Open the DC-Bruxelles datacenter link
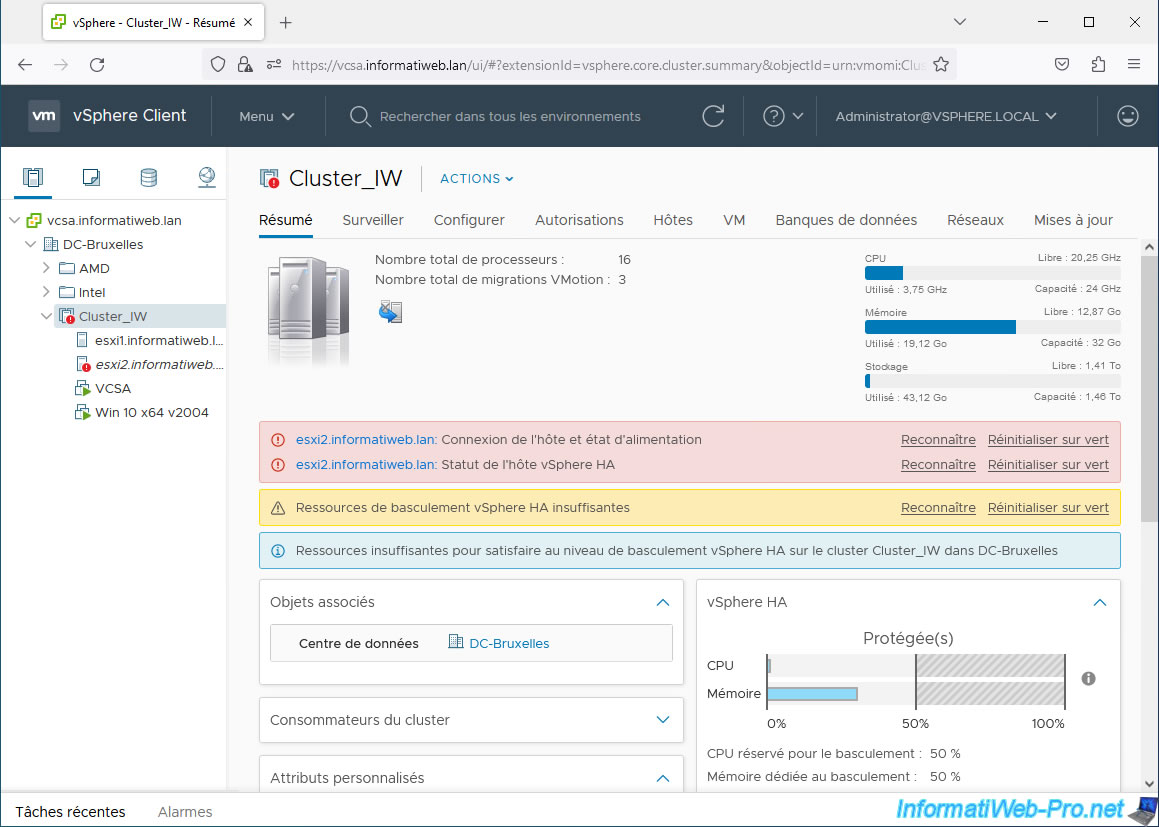The height and width of the screenshot is (827, 1159). pos(509,643)
